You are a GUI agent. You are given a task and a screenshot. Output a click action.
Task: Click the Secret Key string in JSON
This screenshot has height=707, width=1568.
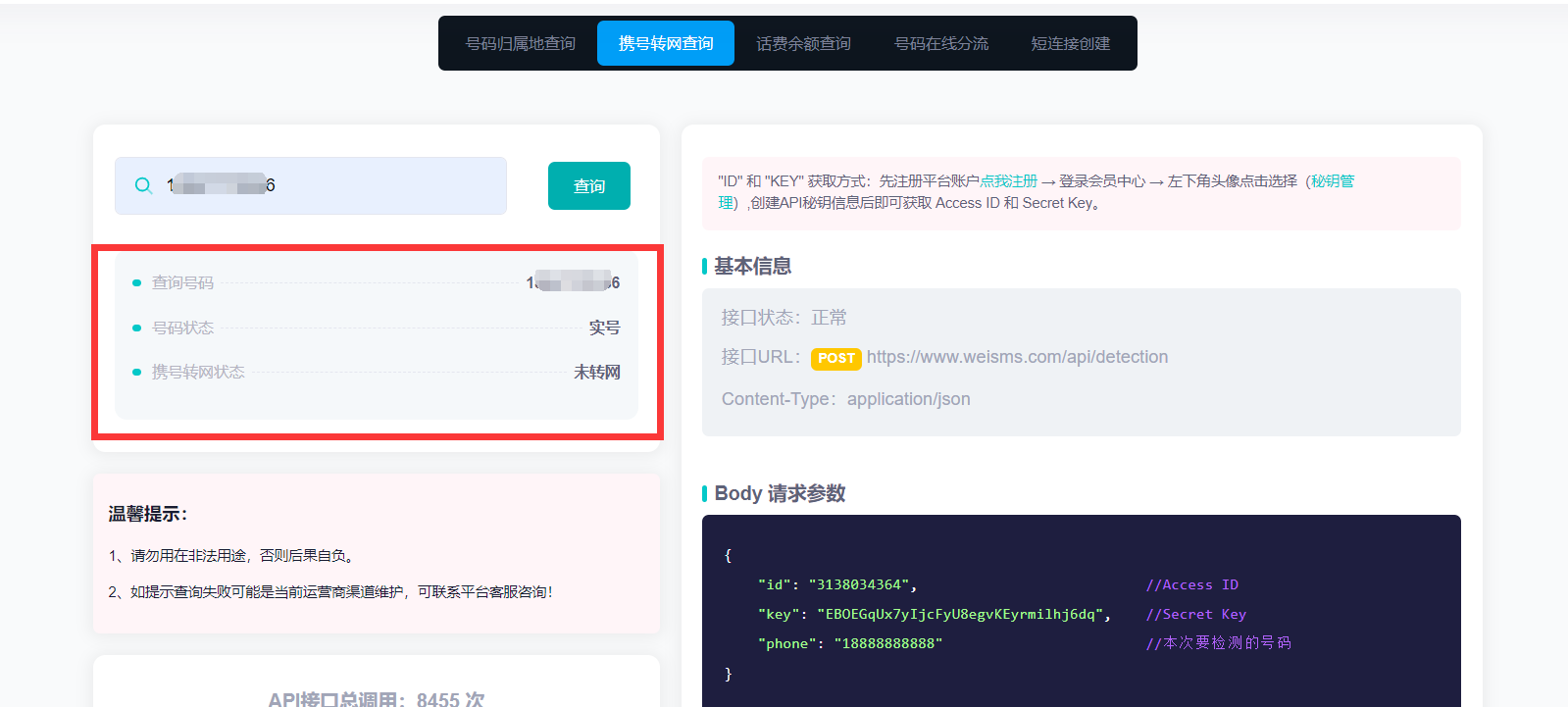(960, 615)
